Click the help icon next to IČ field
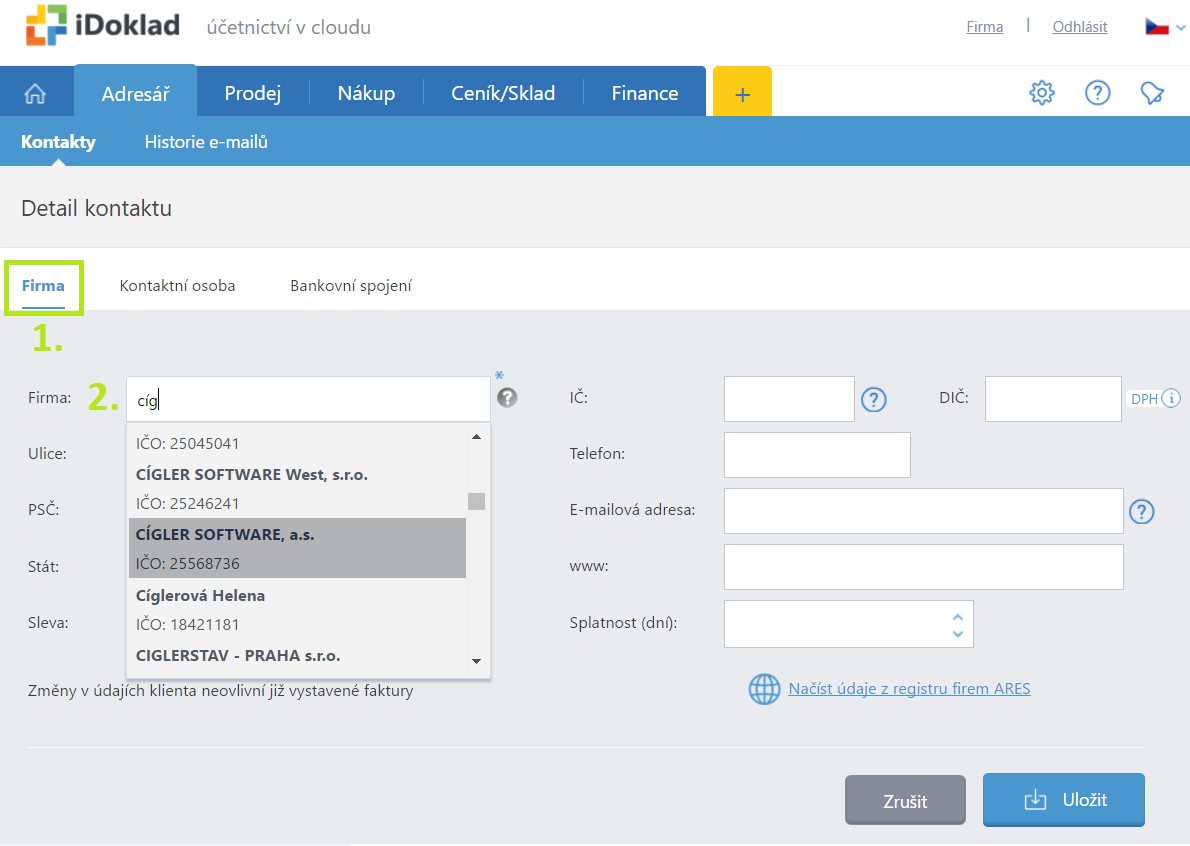Screen dimensions: 1190x846 point(874,399)
